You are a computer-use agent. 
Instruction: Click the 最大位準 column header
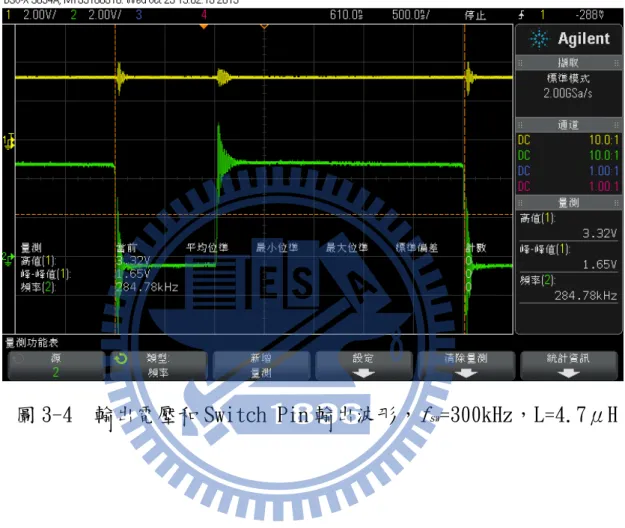347,248
